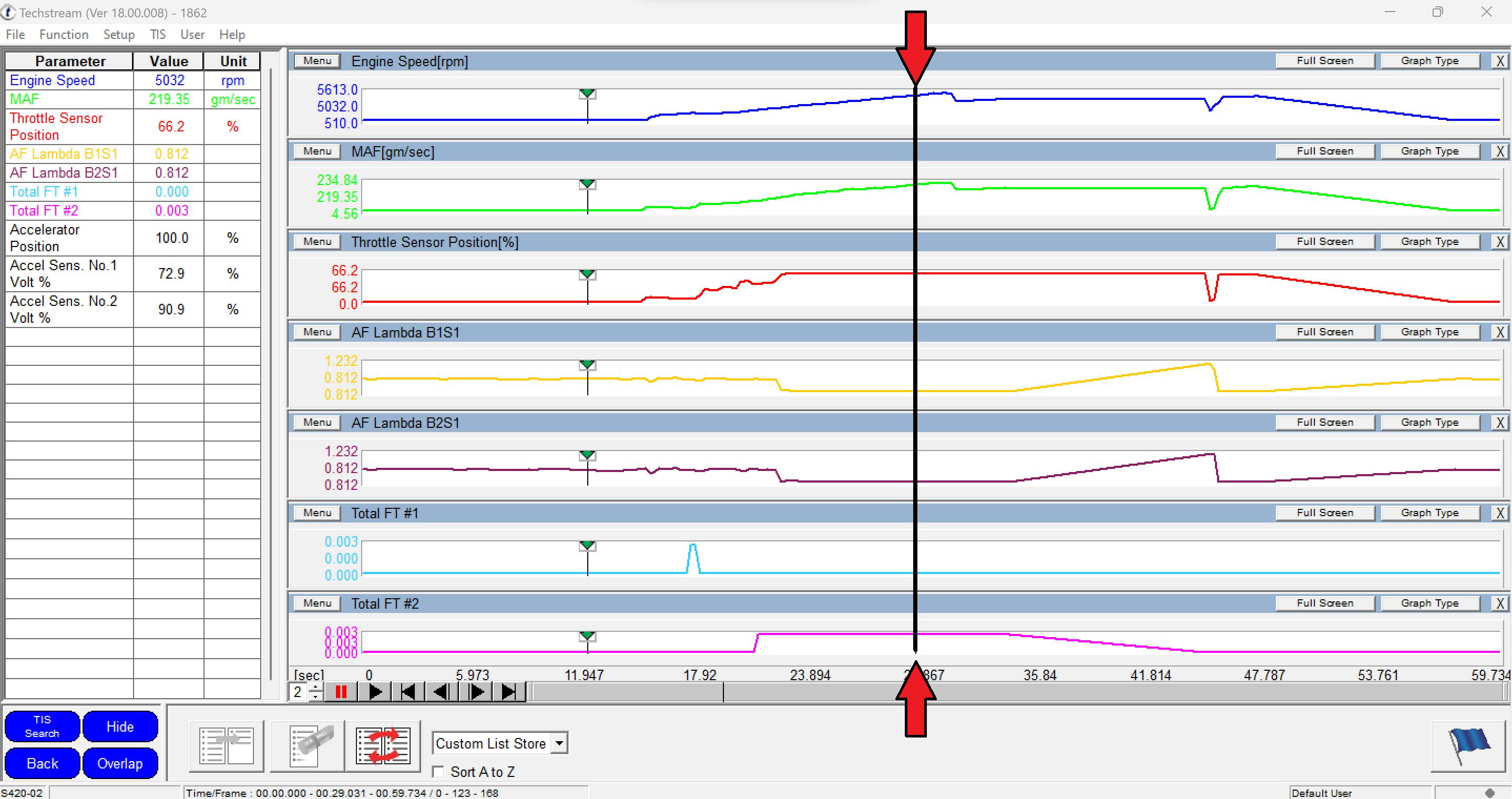Click the Overlap button

coord(120,763)
